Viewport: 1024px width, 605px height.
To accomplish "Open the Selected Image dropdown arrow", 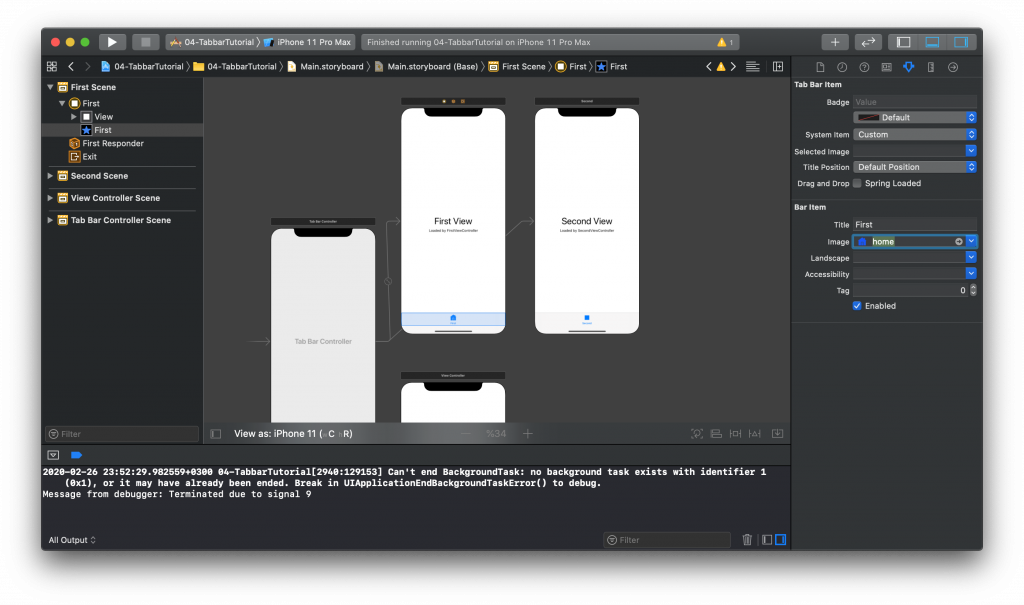I will (971, 151).
